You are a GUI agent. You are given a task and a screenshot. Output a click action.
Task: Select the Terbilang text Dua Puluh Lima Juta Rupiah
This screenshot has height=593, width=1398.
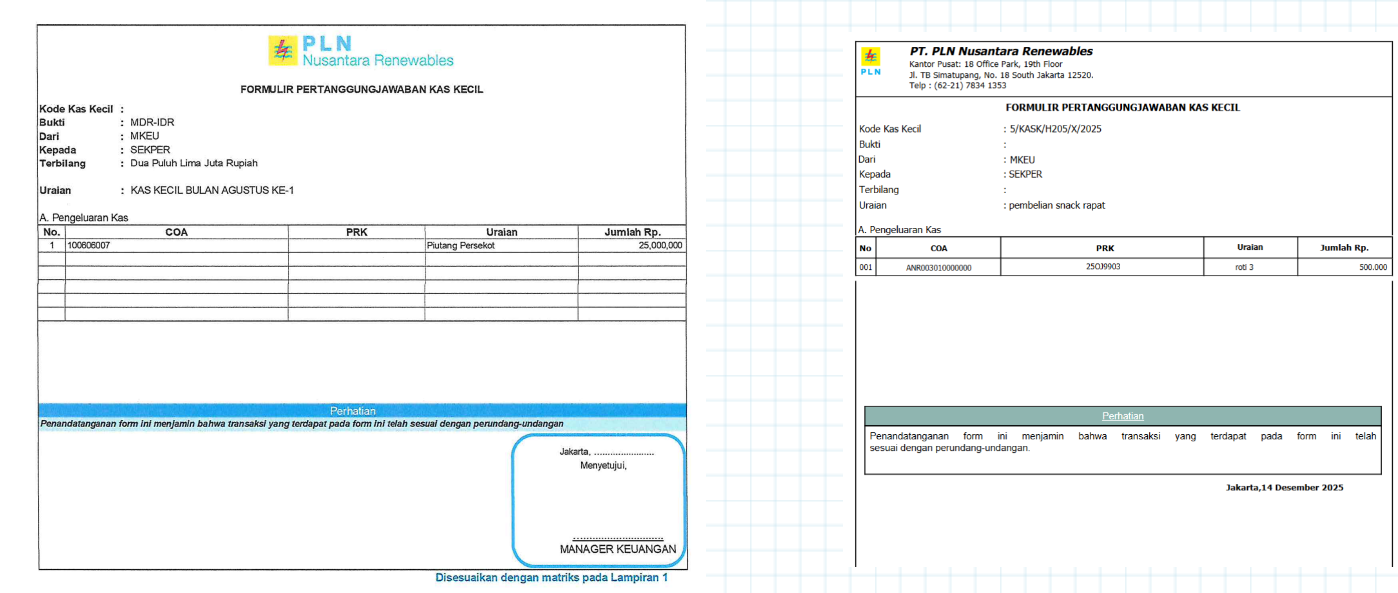(x=194, y=163)
